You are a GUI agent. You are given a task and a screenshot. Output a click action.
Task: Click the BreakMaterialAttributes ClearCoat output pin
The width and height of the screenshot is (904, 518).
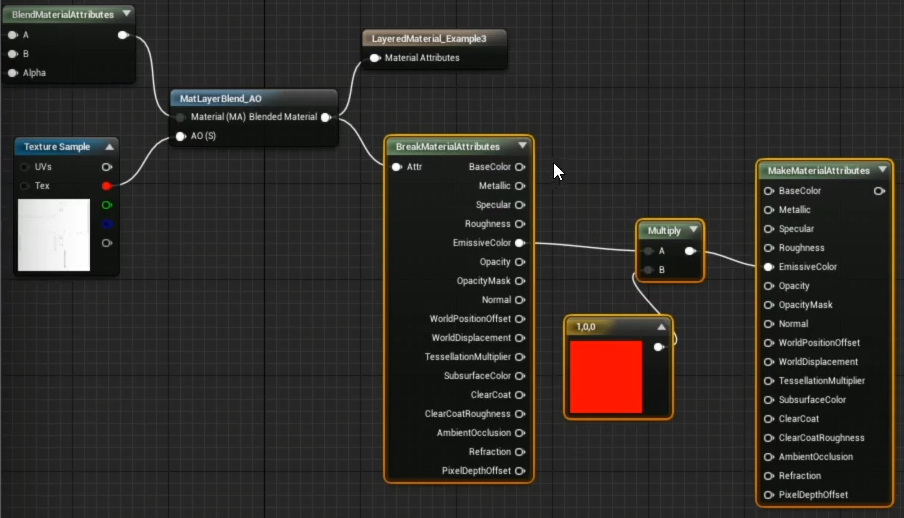coord(520,395)
